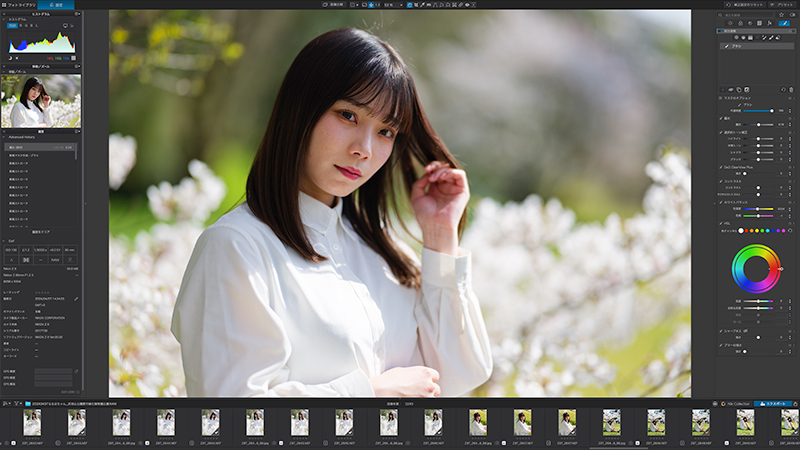Select RGB channel button in histogram

12,26
